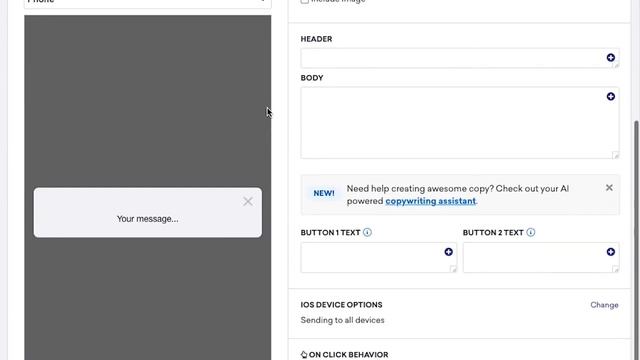This screenshot has height=360, width=640.
Task: Click the plus icon in the Body field
Action: pyautogui.click(x=611, y=96)
